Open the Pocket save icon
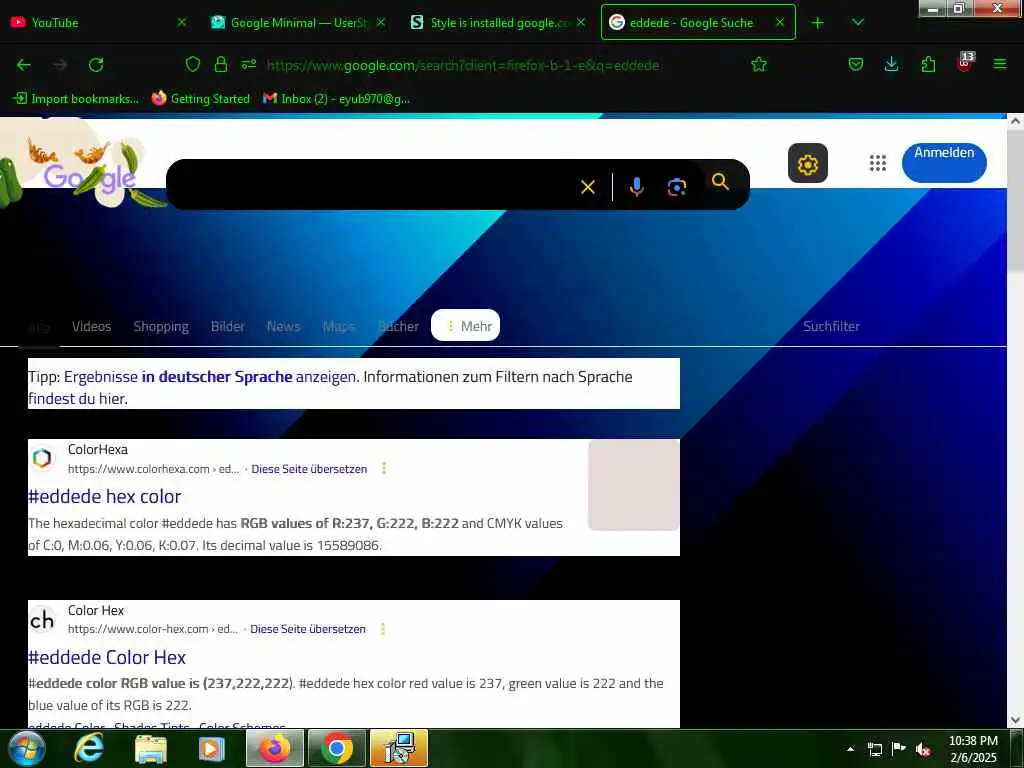 click(856, 64)
